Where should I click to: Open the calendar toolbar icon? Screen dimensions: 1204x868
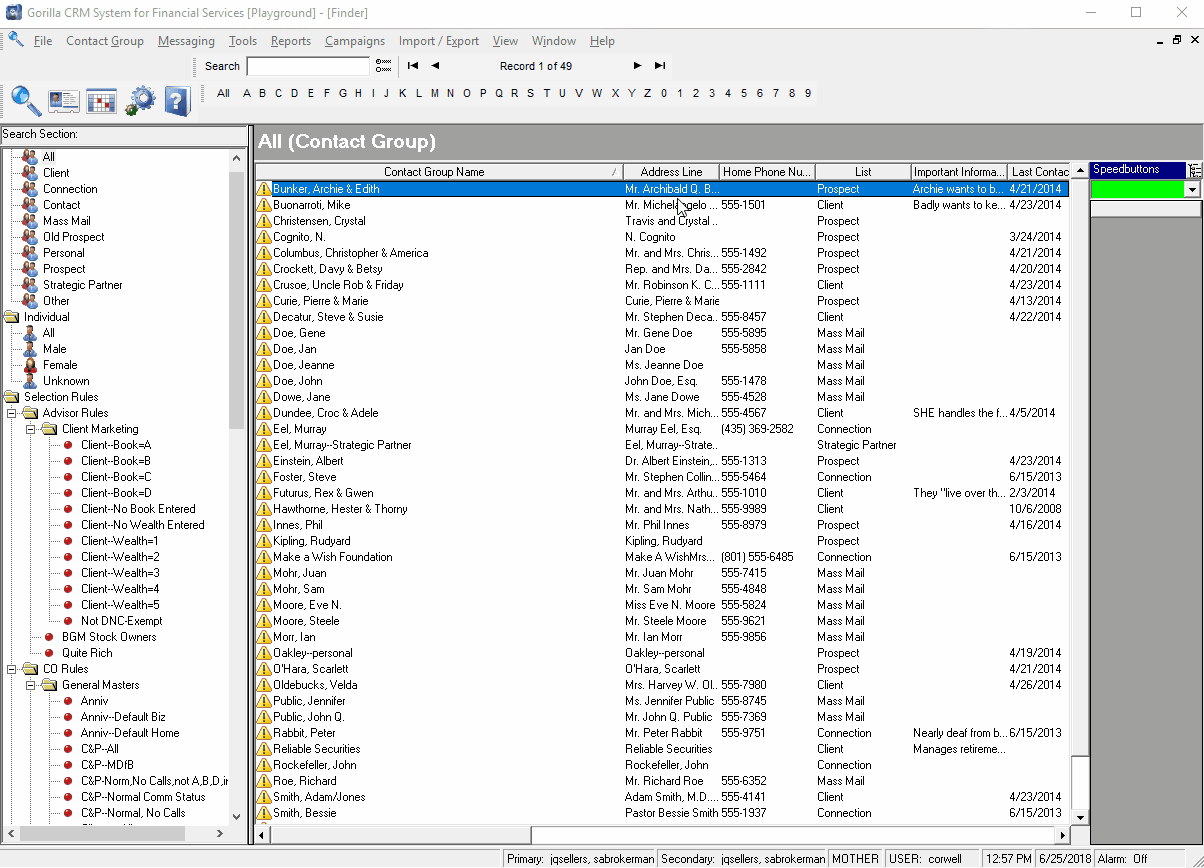point(101,101)
